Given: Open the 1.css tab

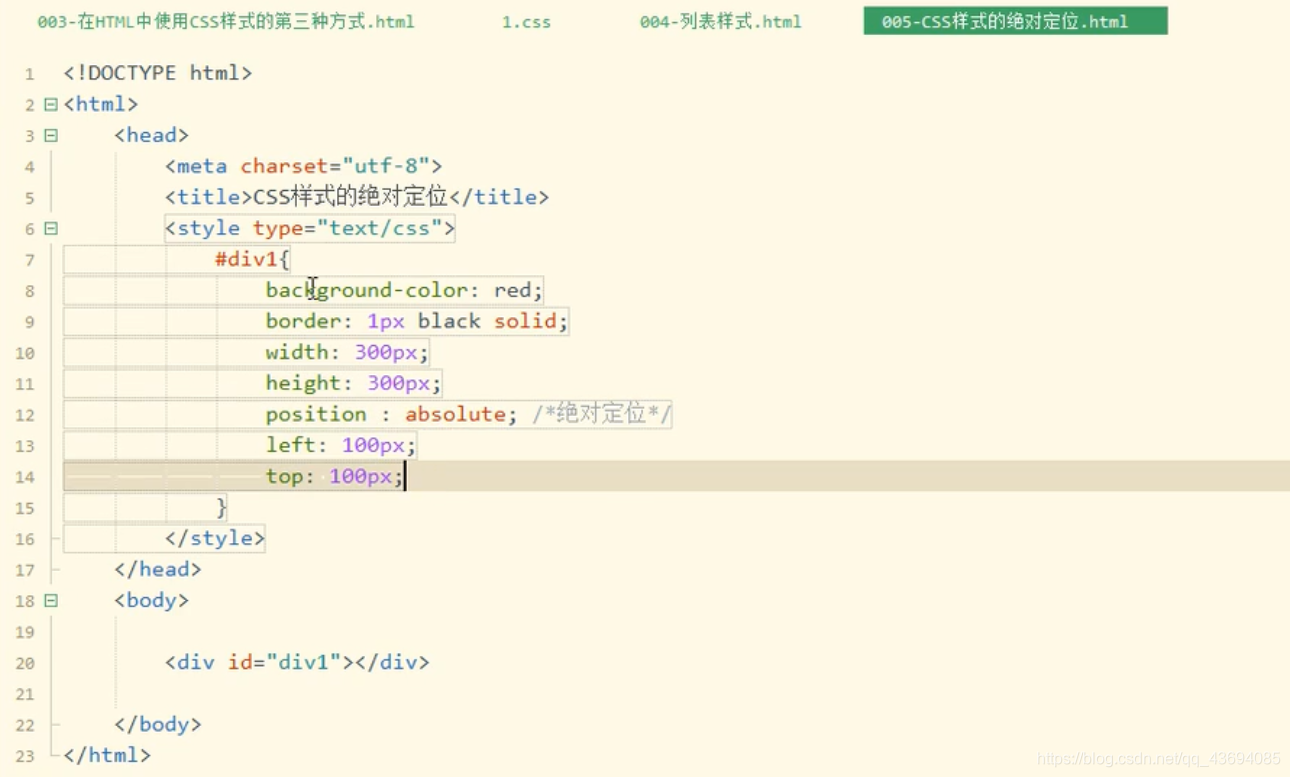Looking at the screenshot, I should pos(526,21).
